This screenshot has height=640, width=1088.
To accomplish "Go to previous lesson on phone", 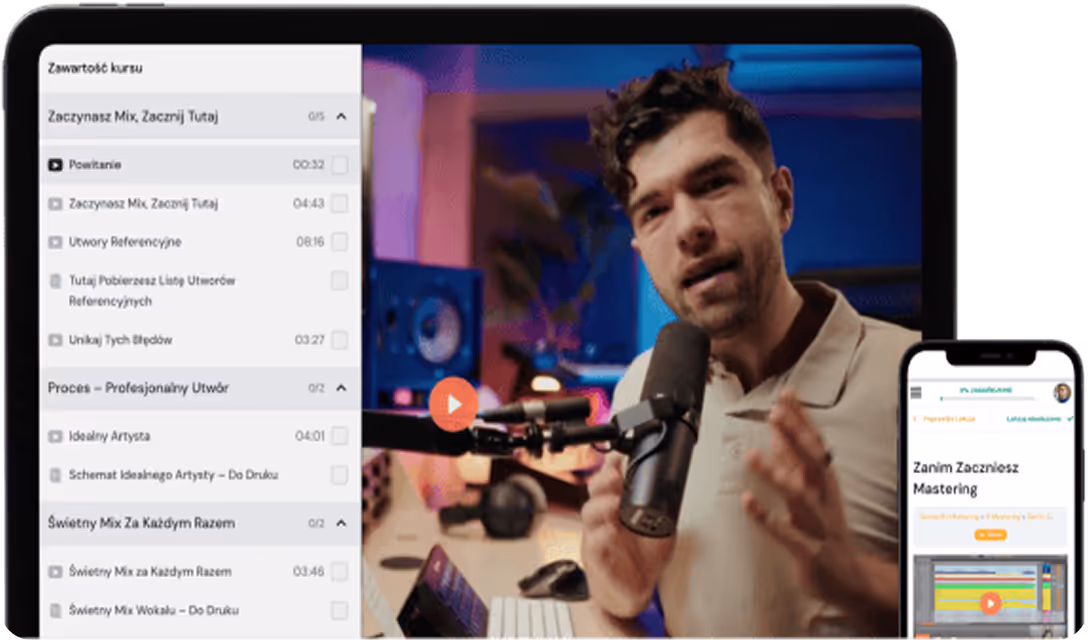I will click(x=944, y=419).
